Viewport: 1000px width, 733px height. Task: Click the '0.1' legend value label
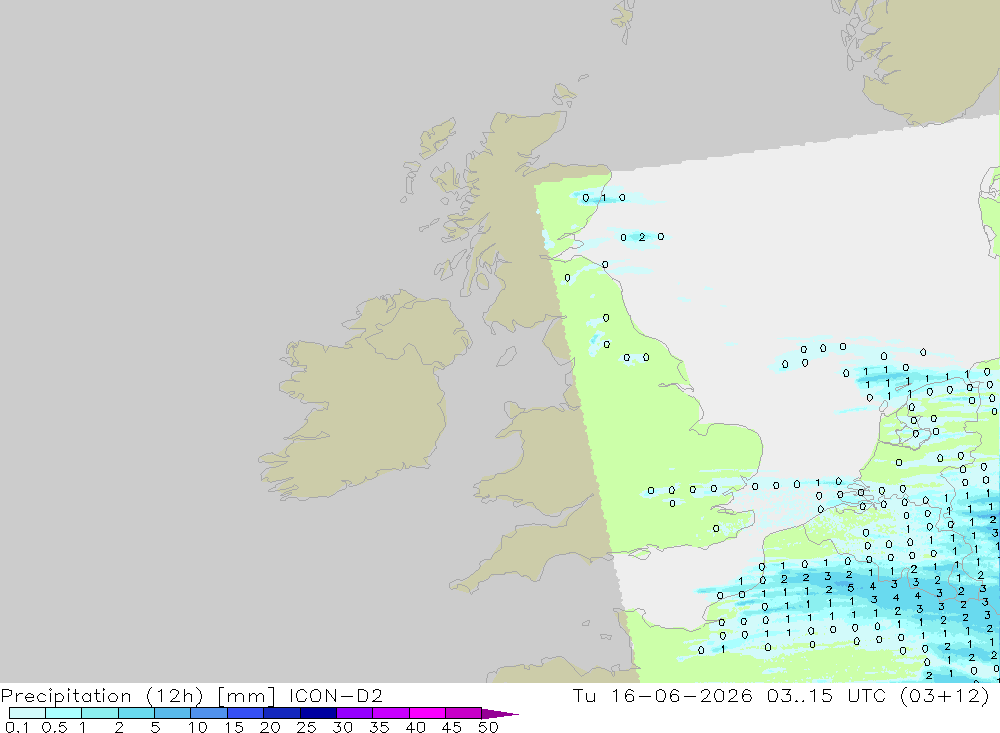(x=17, y=727)
